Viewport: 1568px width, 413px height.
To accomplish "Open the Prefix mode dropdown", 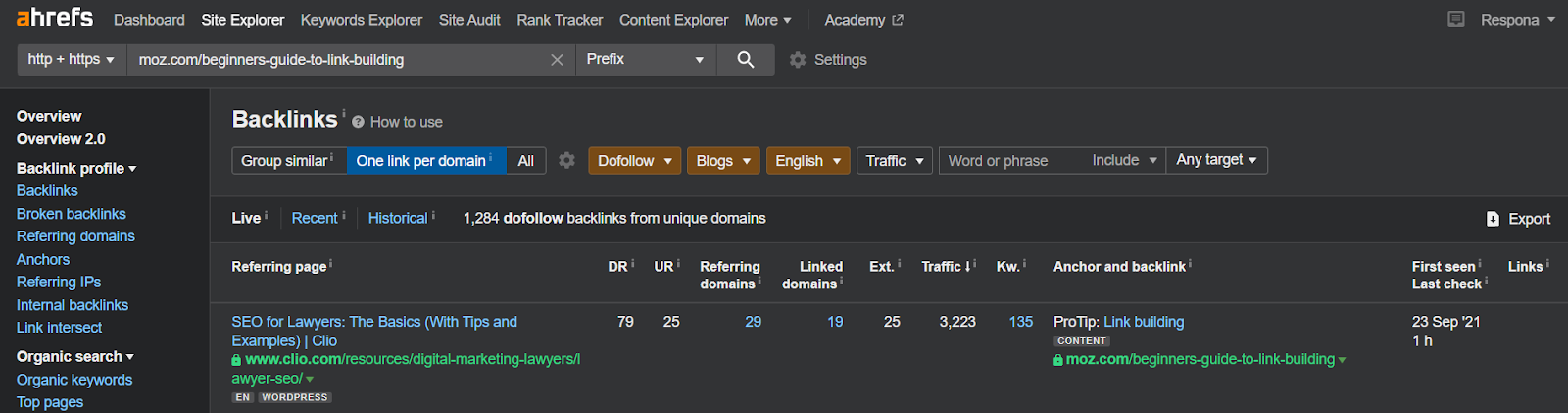I will pyautogui.click(x=646, y=60).
